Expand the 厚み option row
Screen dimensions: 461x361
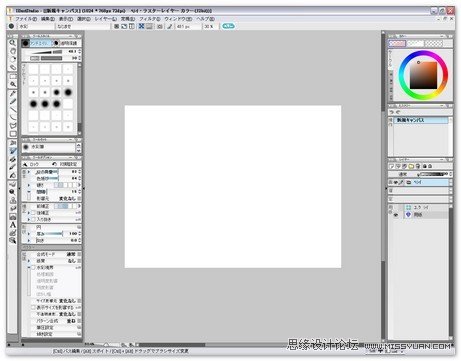point(29,234)
